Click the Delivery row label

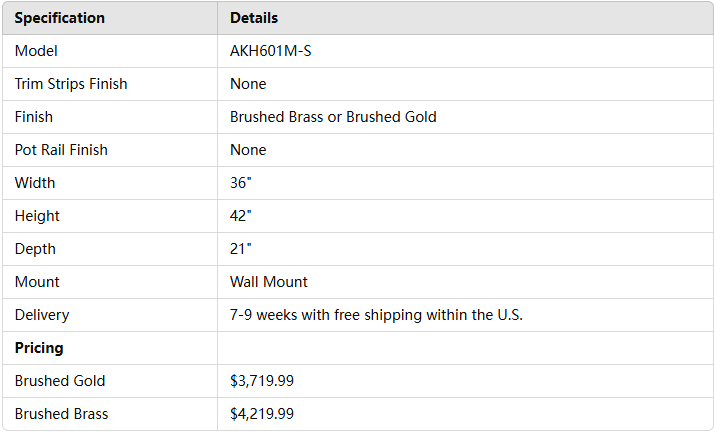[42, 315]
